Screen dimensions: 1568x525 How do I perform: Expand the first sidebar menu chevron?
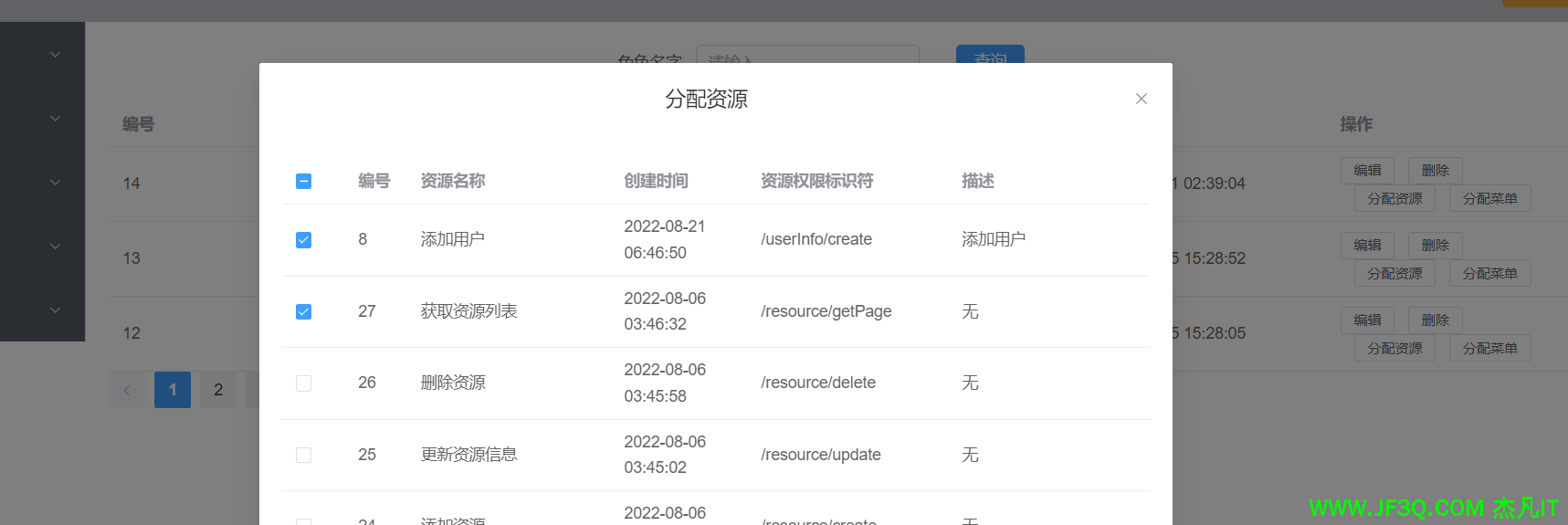coord(55,55)
